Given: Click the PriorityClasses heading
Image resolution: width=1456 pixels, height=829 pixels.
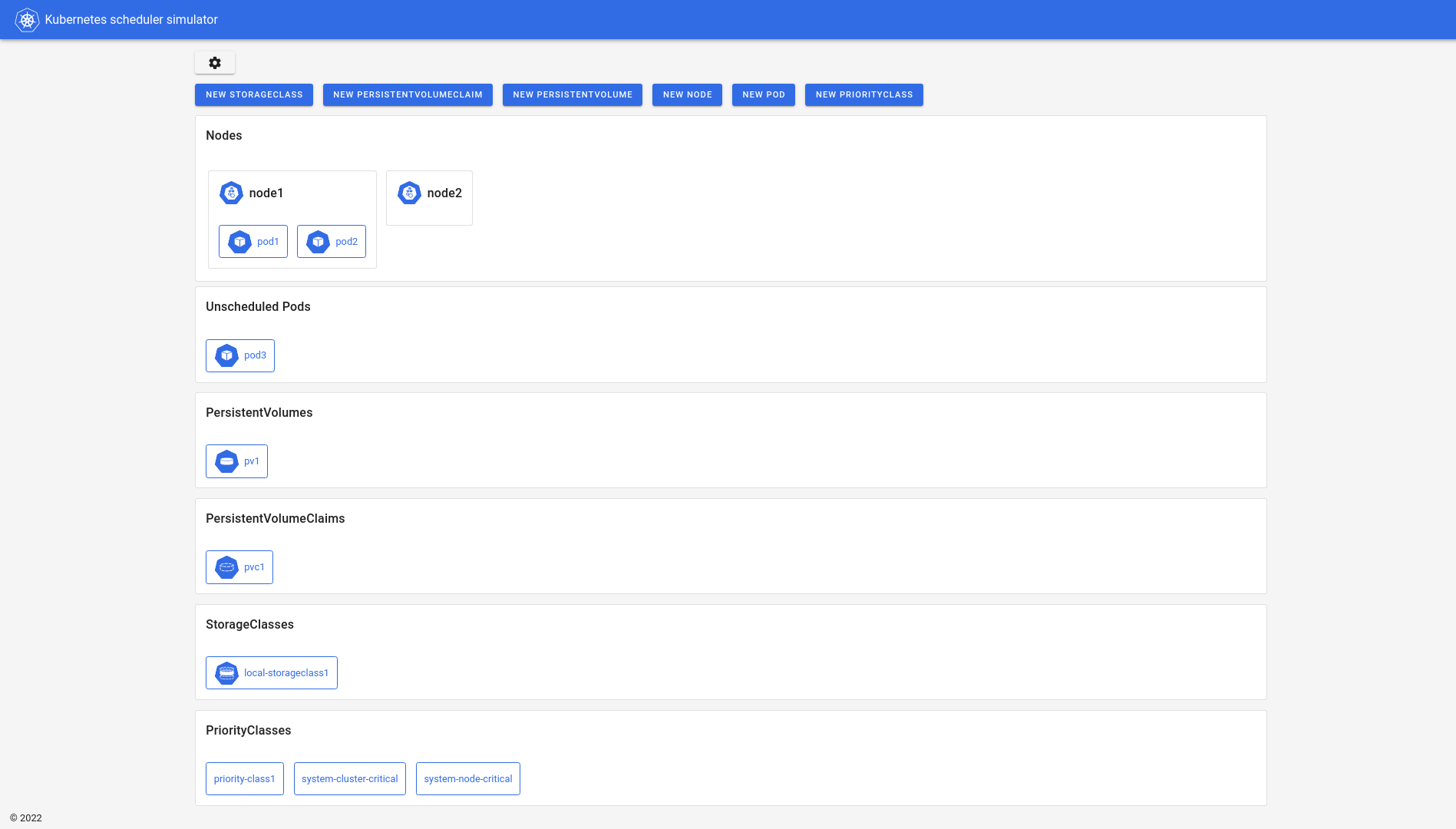Looking at the screenshot, I should [x=249, y=730].
